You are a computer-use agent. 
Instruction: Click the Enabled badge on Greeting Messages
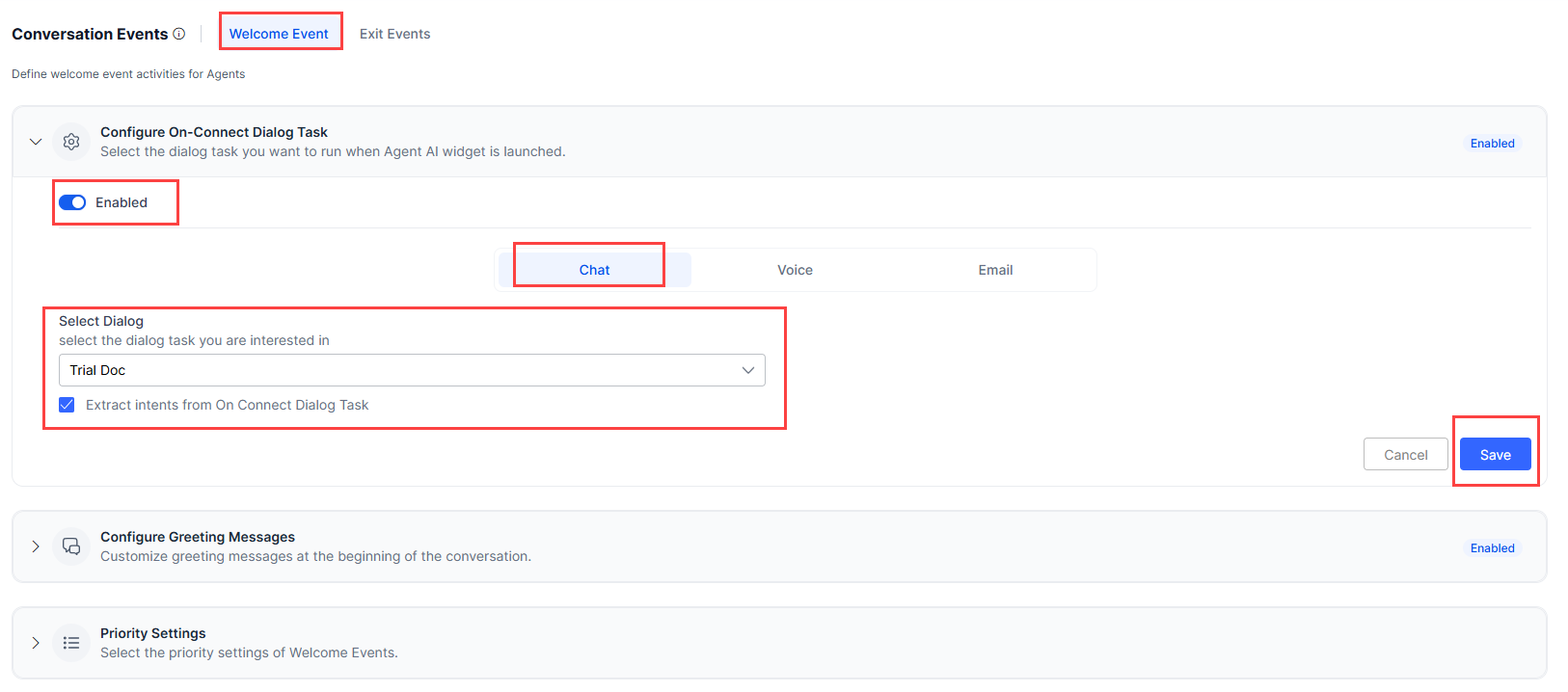pyautogui.click(x=1492, y=548)
